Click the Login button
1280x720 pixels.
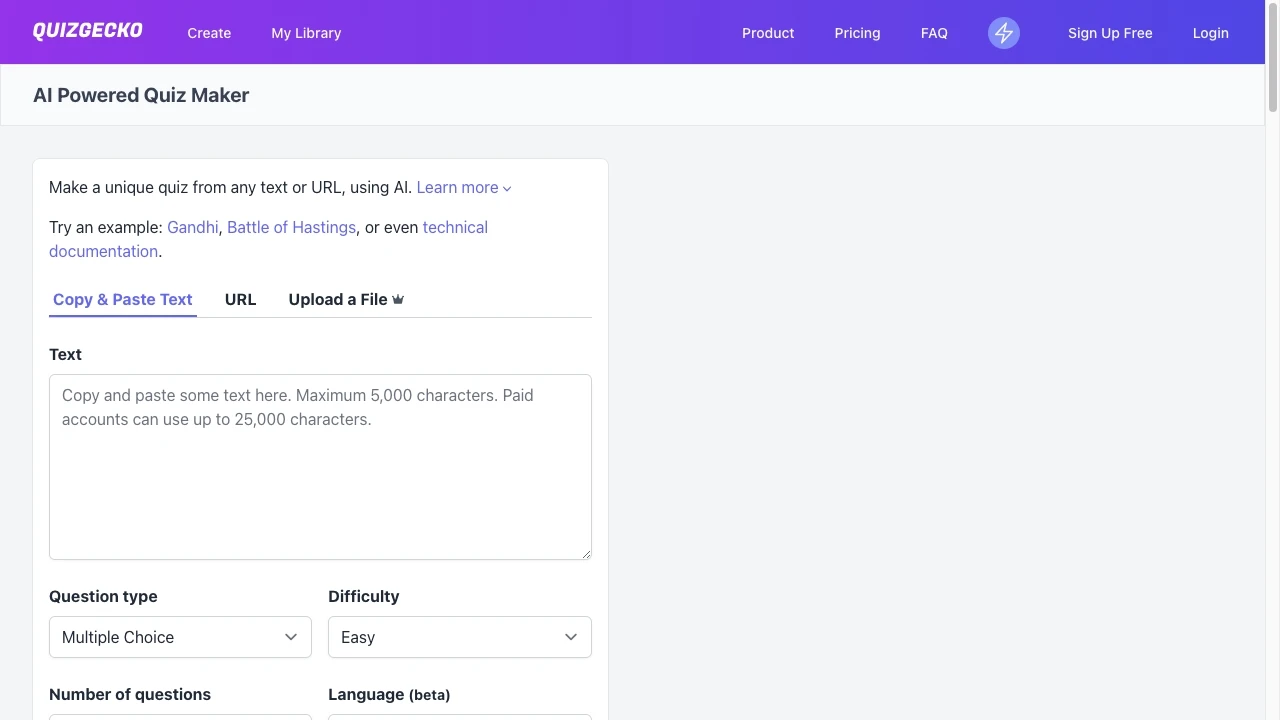click(x=1210, y=33)
